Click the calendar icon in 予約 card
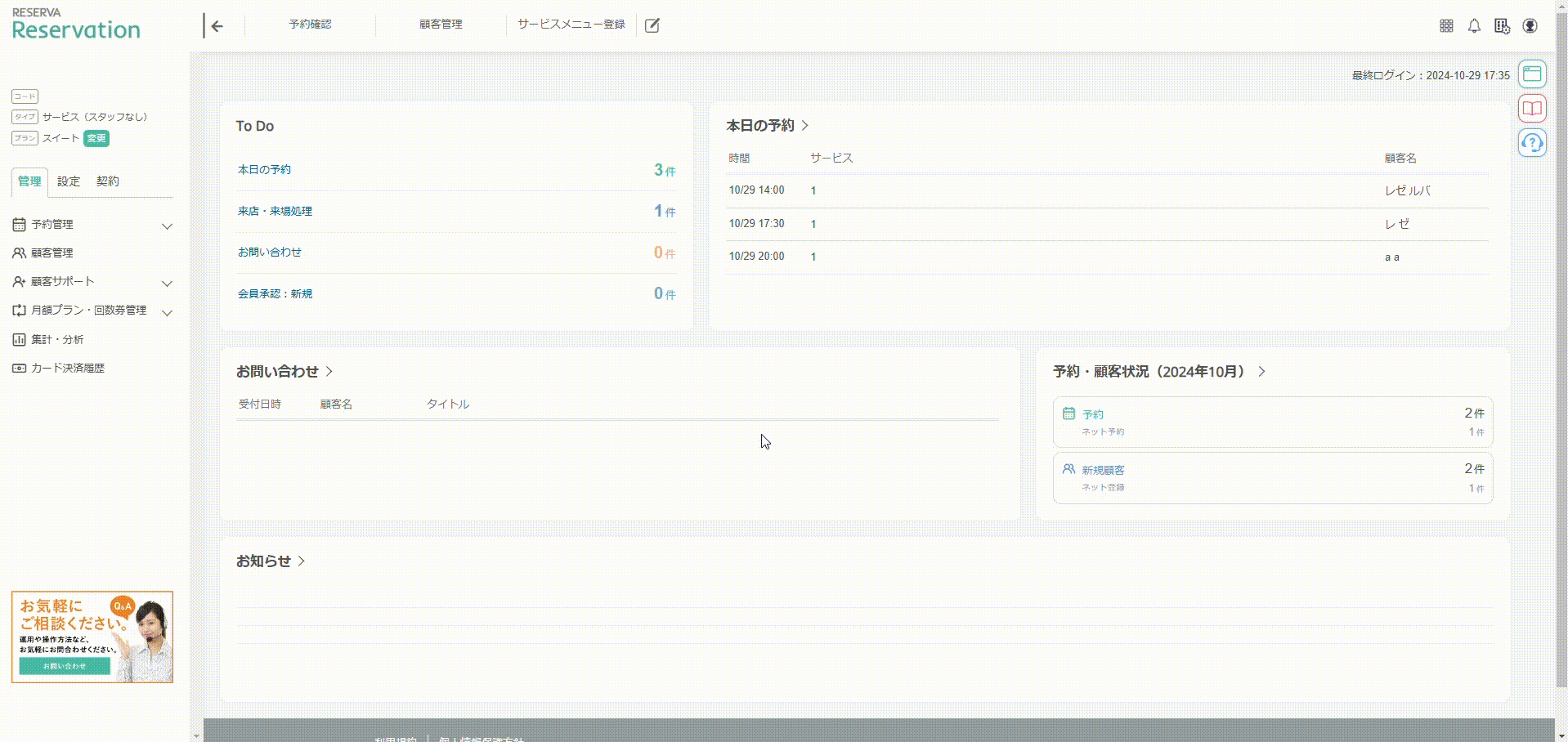The image size is (1568, 742). [1068, 413]
